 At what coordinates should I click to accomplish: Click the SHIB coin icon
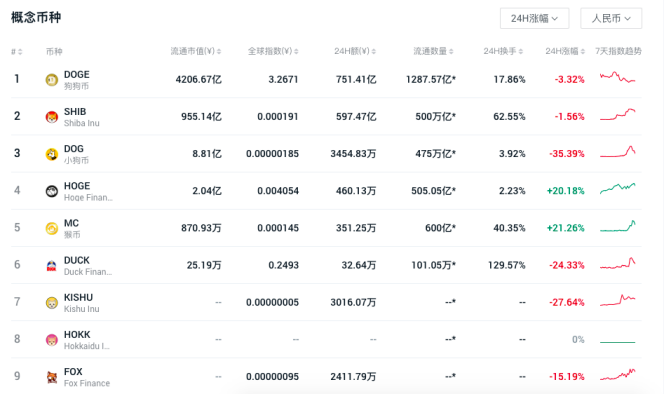click(52, 117)
